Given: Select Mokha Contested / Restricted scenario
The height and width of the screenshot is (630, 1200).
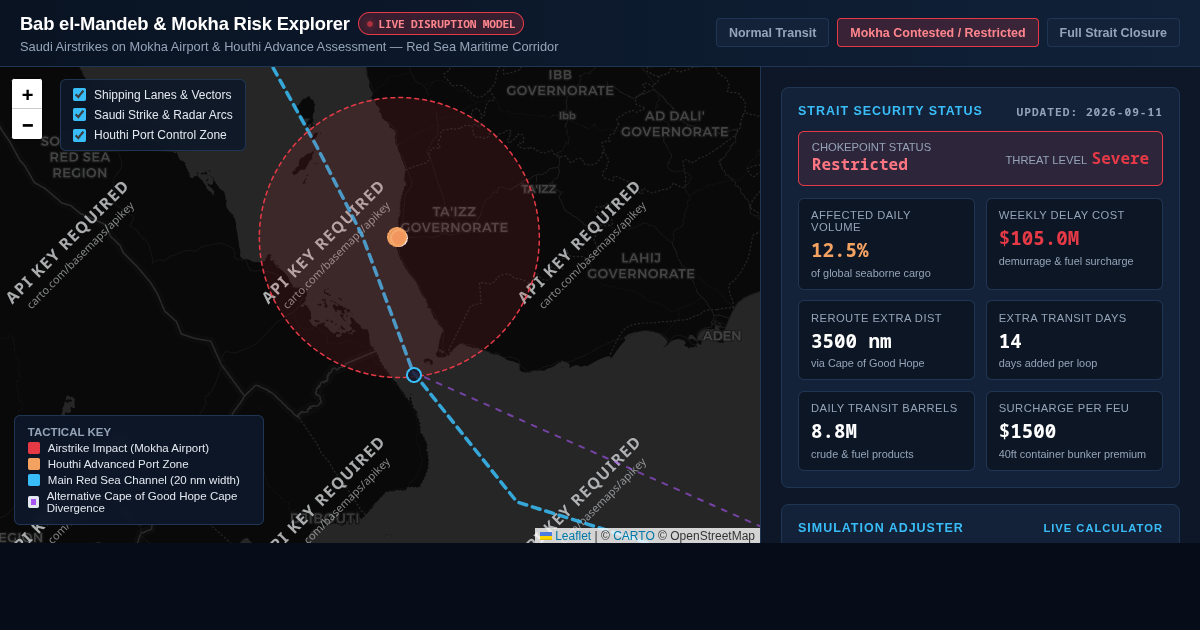Looking at the screenshot, I should (x=938, y=32).
